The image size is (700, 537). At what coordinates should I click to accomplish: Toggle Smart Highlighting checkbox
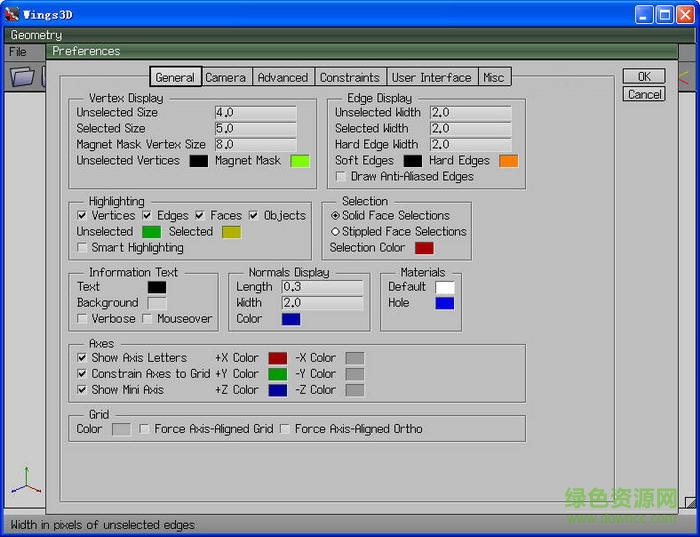82,248
